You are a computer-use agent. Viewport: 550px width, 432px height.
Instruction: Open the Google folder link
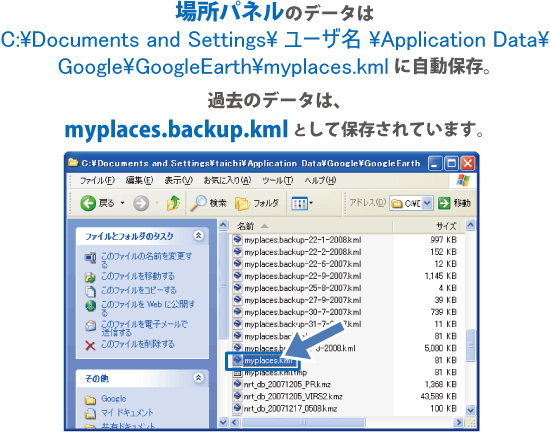pyautogui.click(x=114, y=399)
